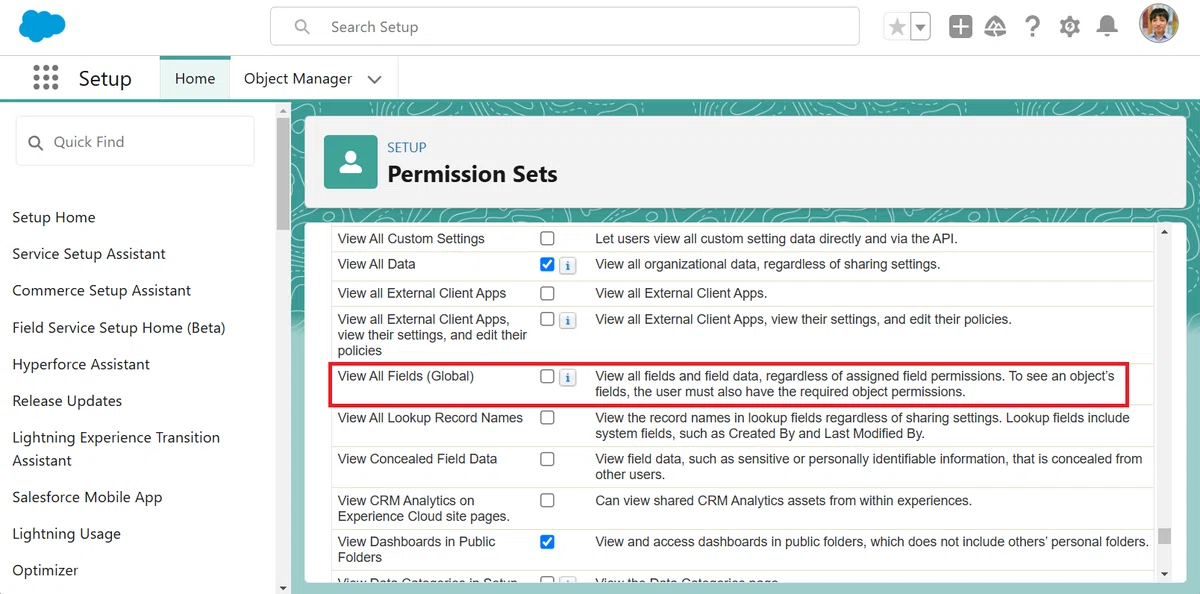Open Trailhead guidance icon

tap(995, 27)
